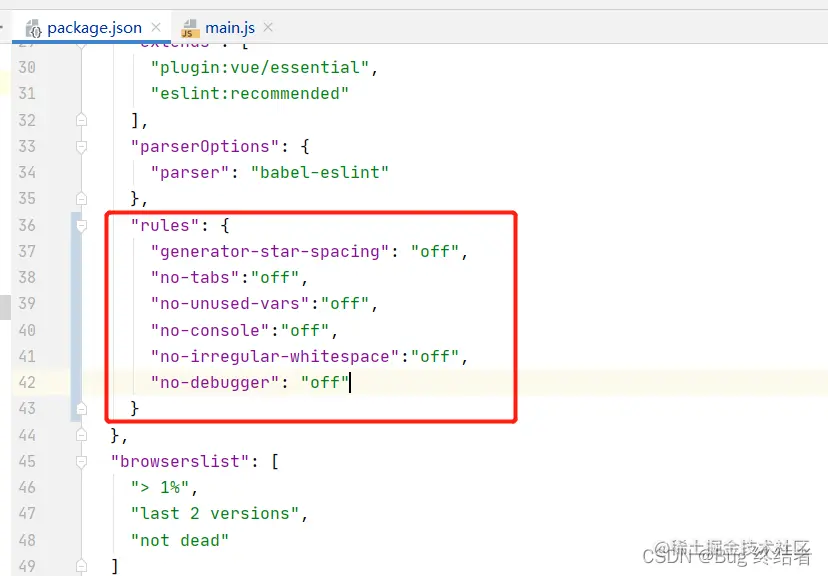Click the "generator-star-spacing" key
Viewport: 828px width, 576px height.
[x=270, y=251]
